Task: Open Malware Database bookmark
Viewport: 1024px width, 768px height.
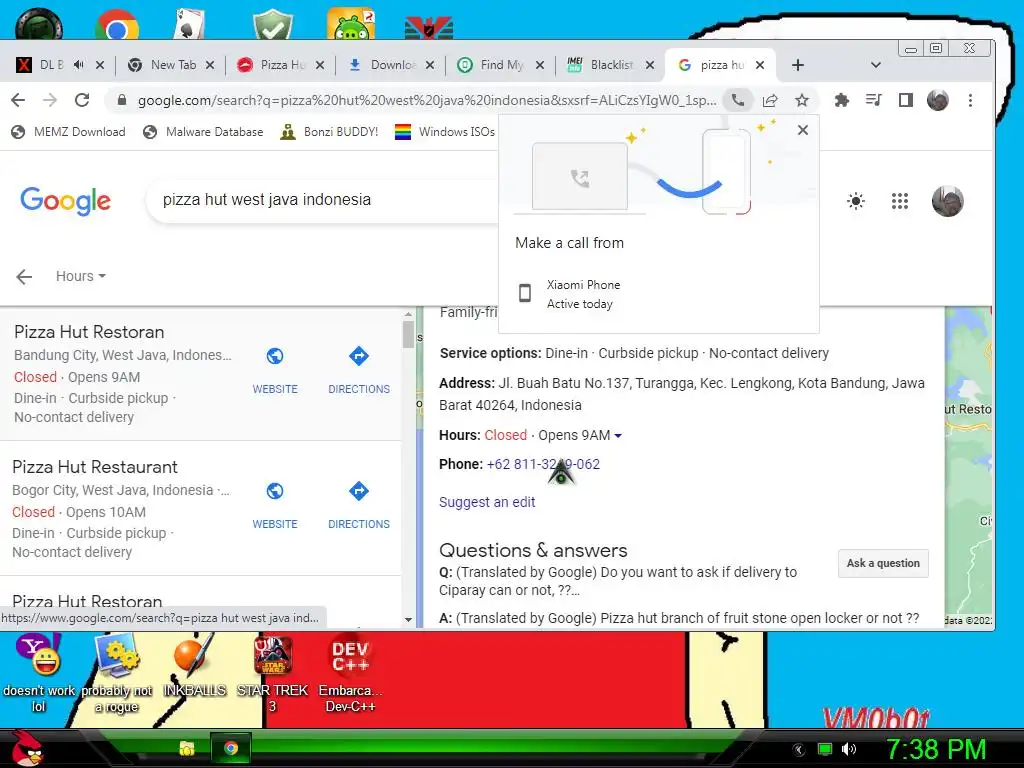Action: (x=203, y=132)
